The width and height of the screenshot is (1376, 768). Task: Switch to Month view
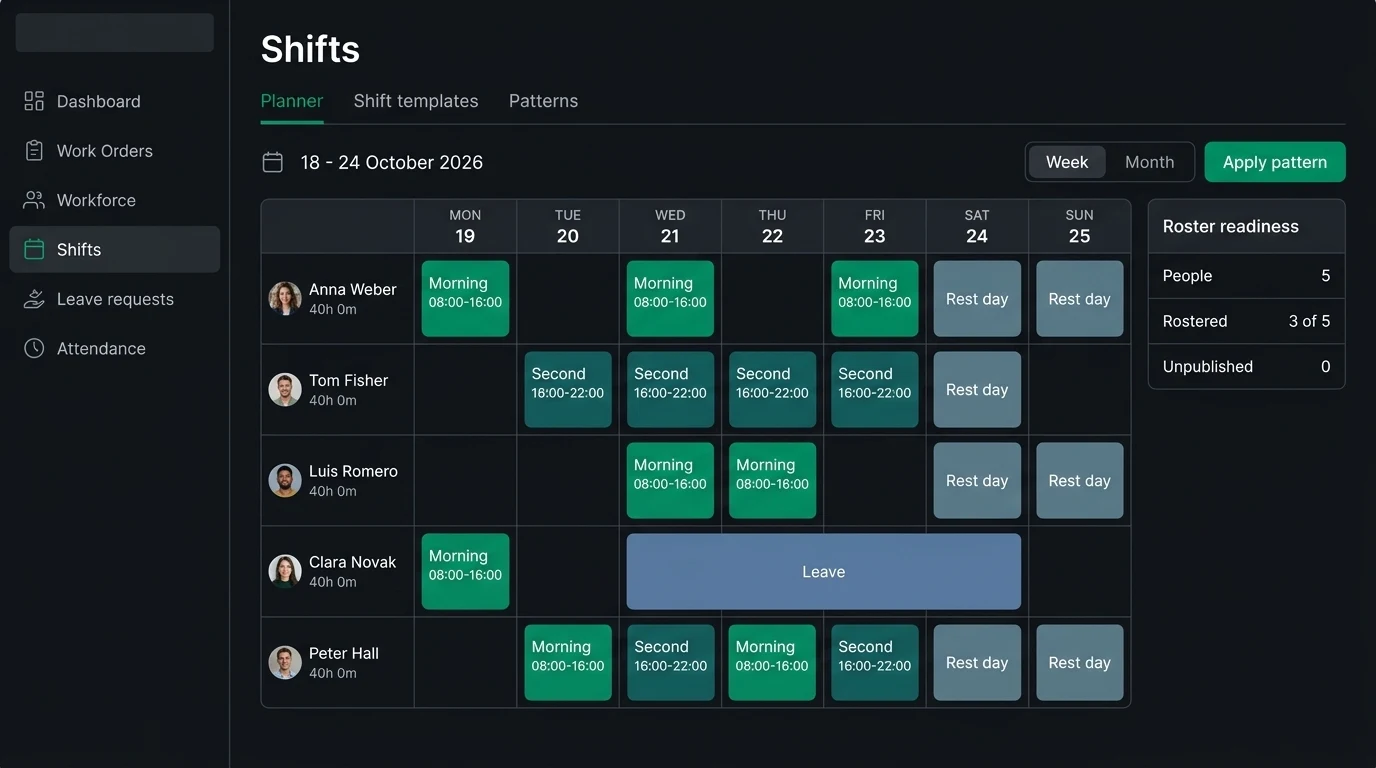click(x=1150, y=162)
